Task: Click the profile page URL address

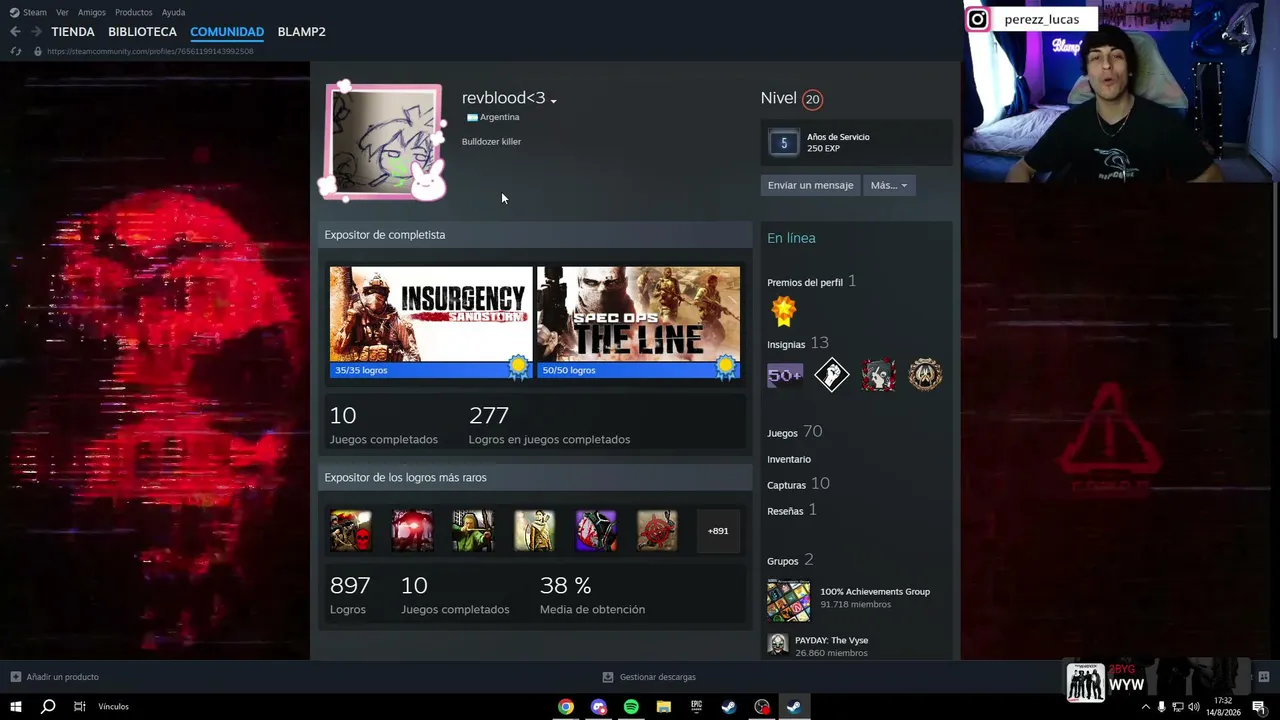Action: (150, 51)
